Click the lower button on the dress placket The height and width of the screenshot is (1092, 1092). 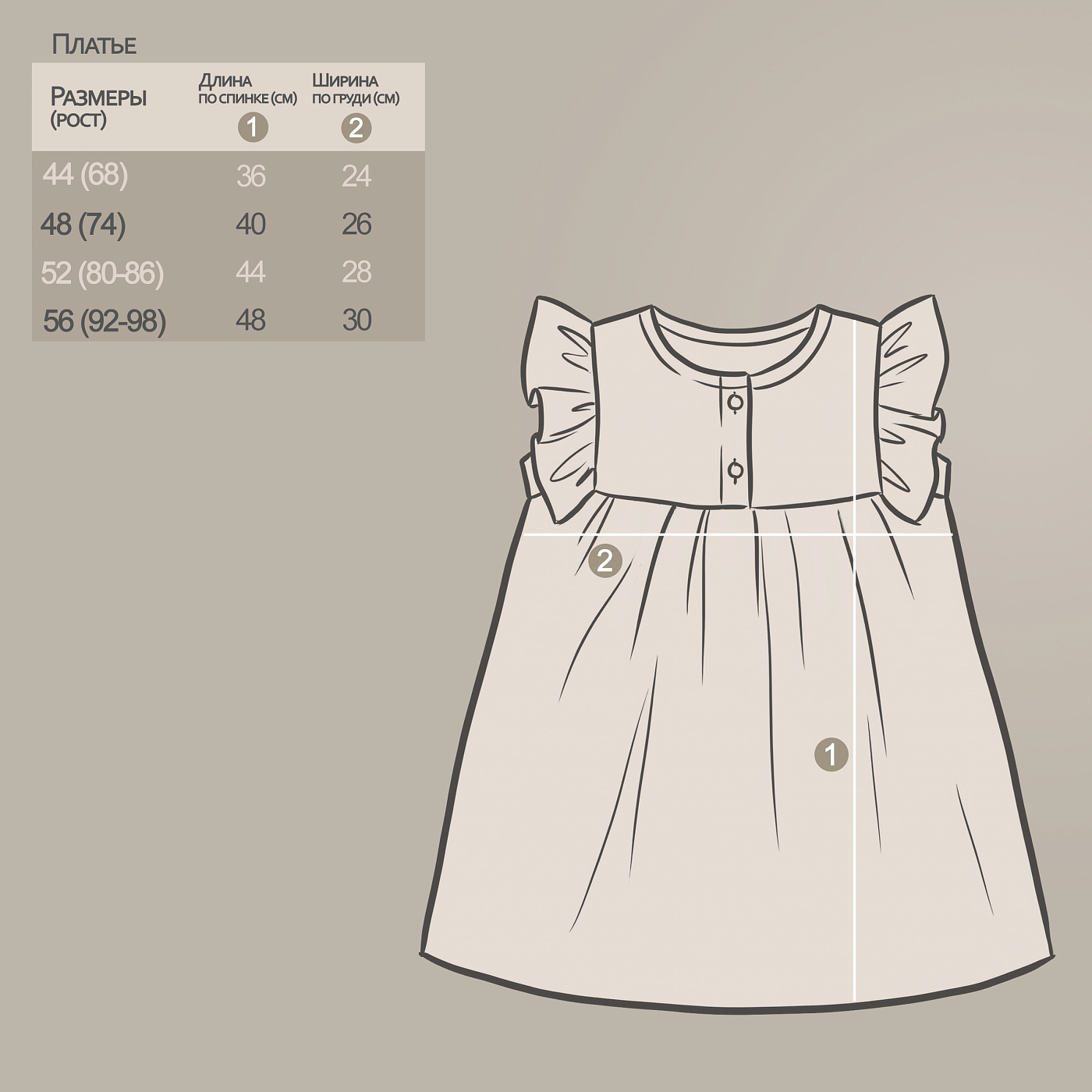(x=735, y=470)
